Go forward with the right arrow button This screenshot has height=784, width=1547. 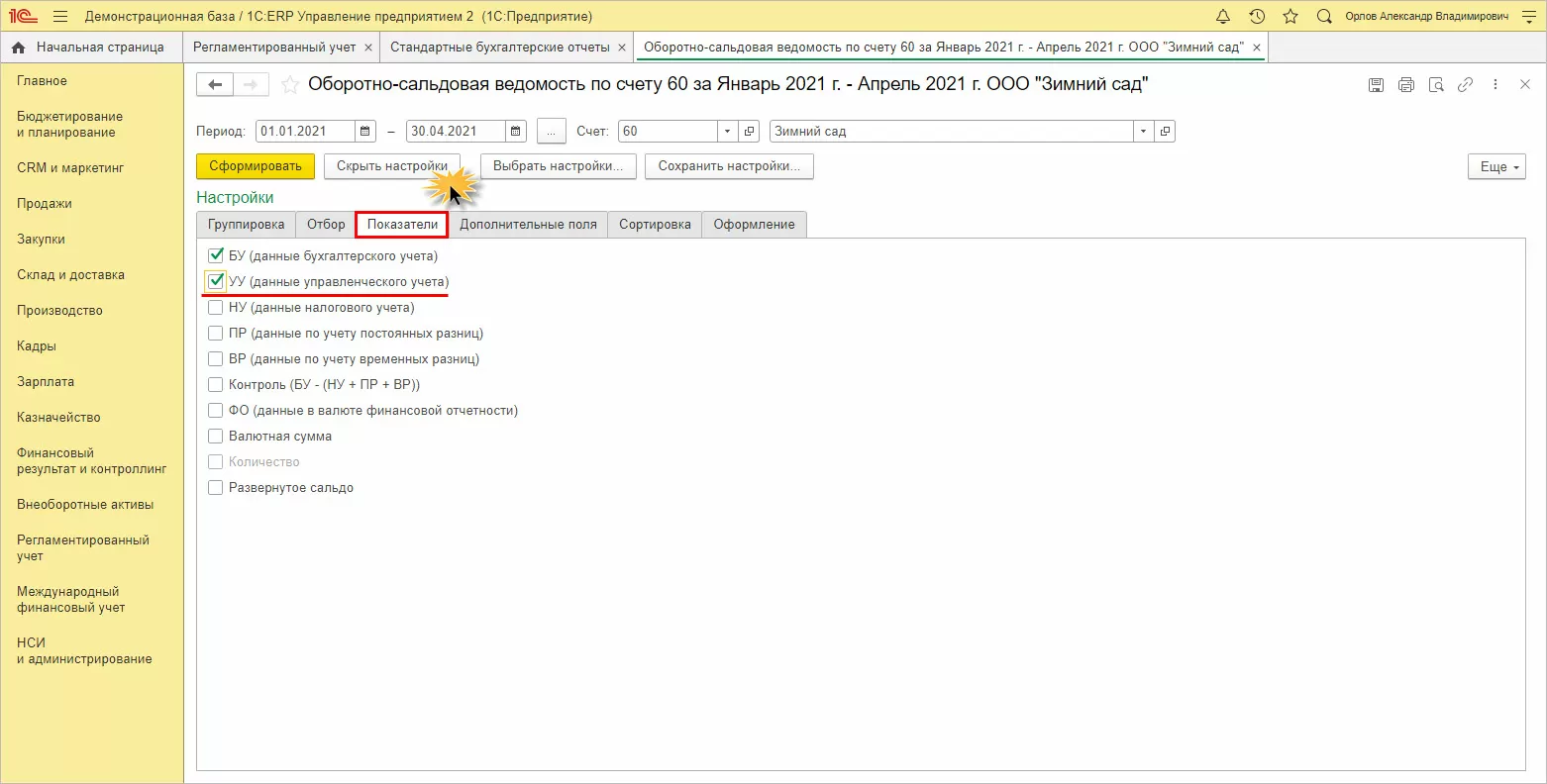[252, 85]
